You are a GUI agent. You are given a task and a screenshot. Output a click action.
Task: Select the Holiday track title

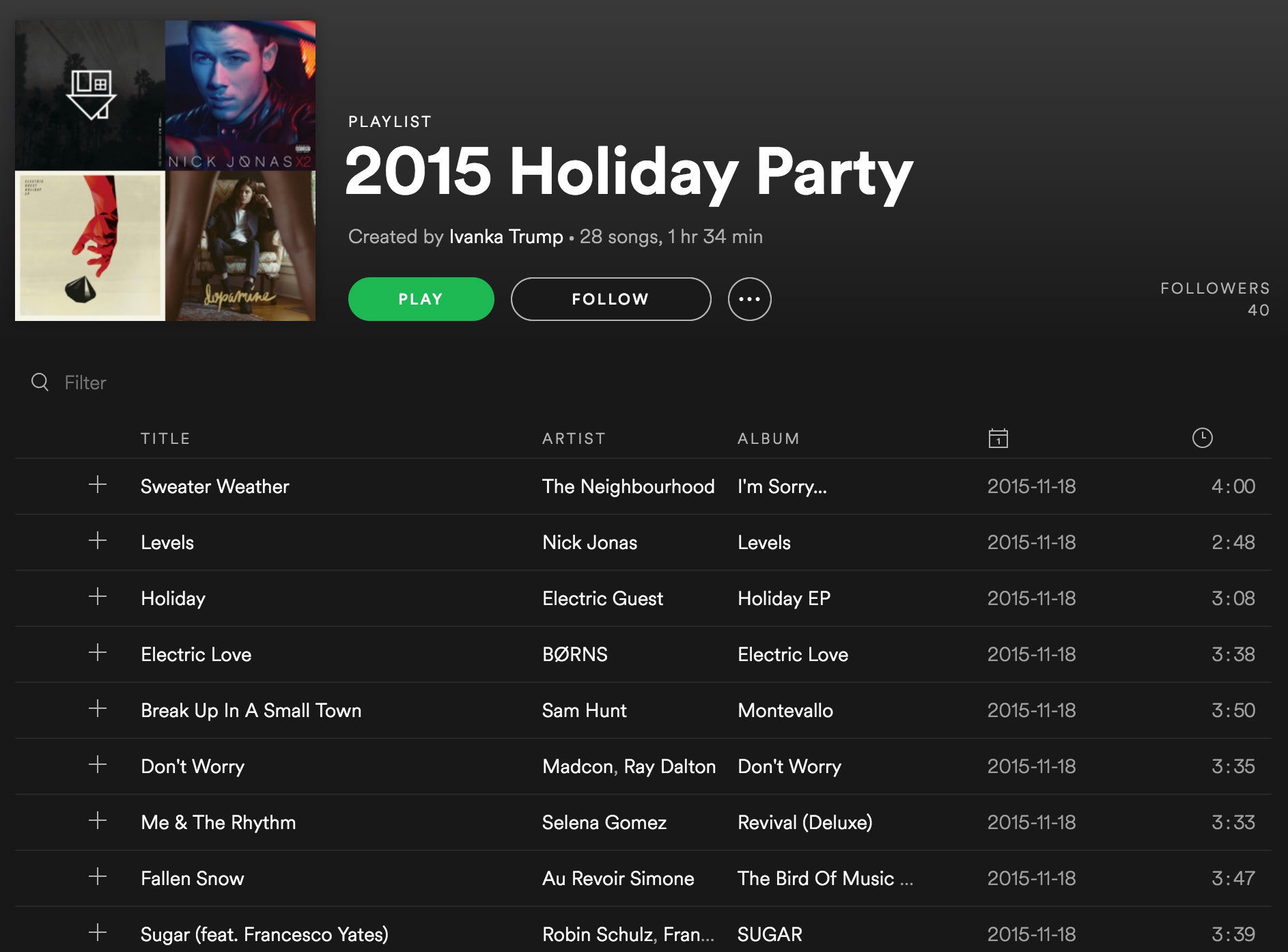[173, 598]
